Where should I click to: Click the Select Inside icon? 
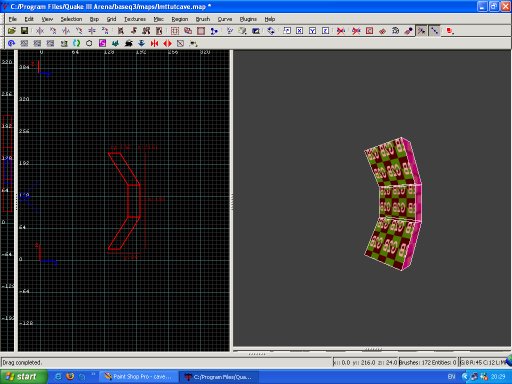pos(159,31)
